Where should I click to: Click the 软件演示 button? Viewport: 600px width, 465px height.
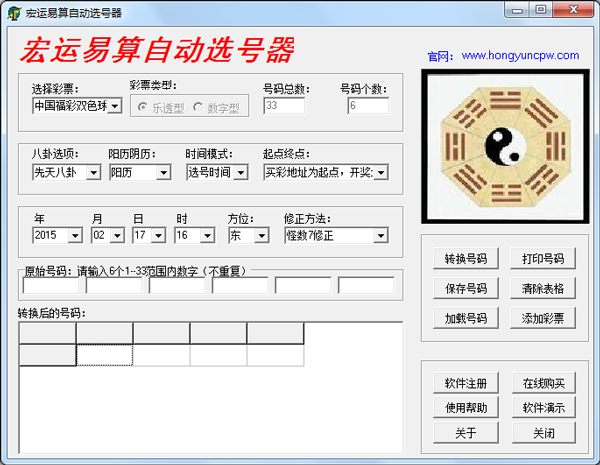pos(544,408)
